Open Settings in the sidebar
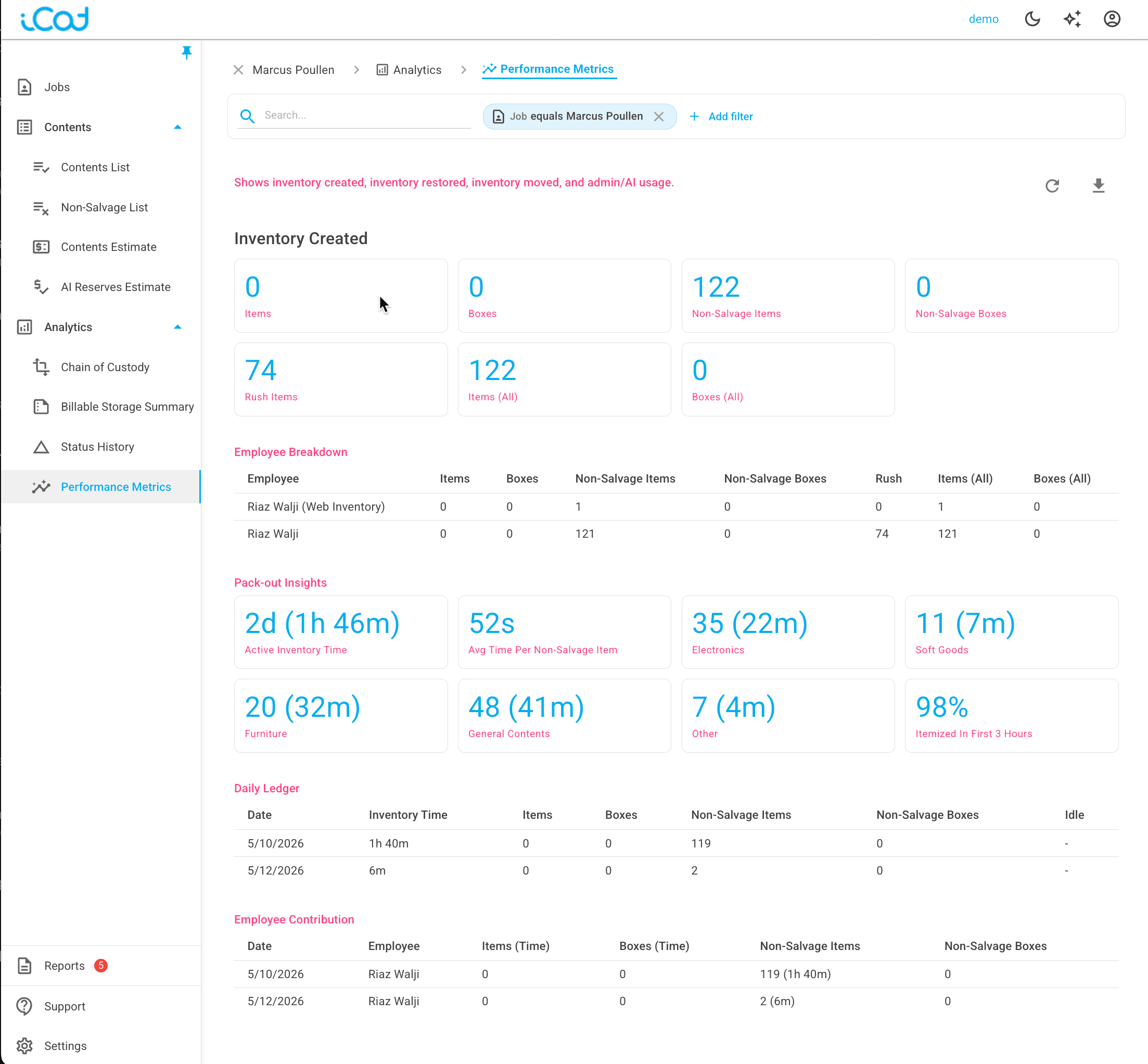 (66, 1046)
